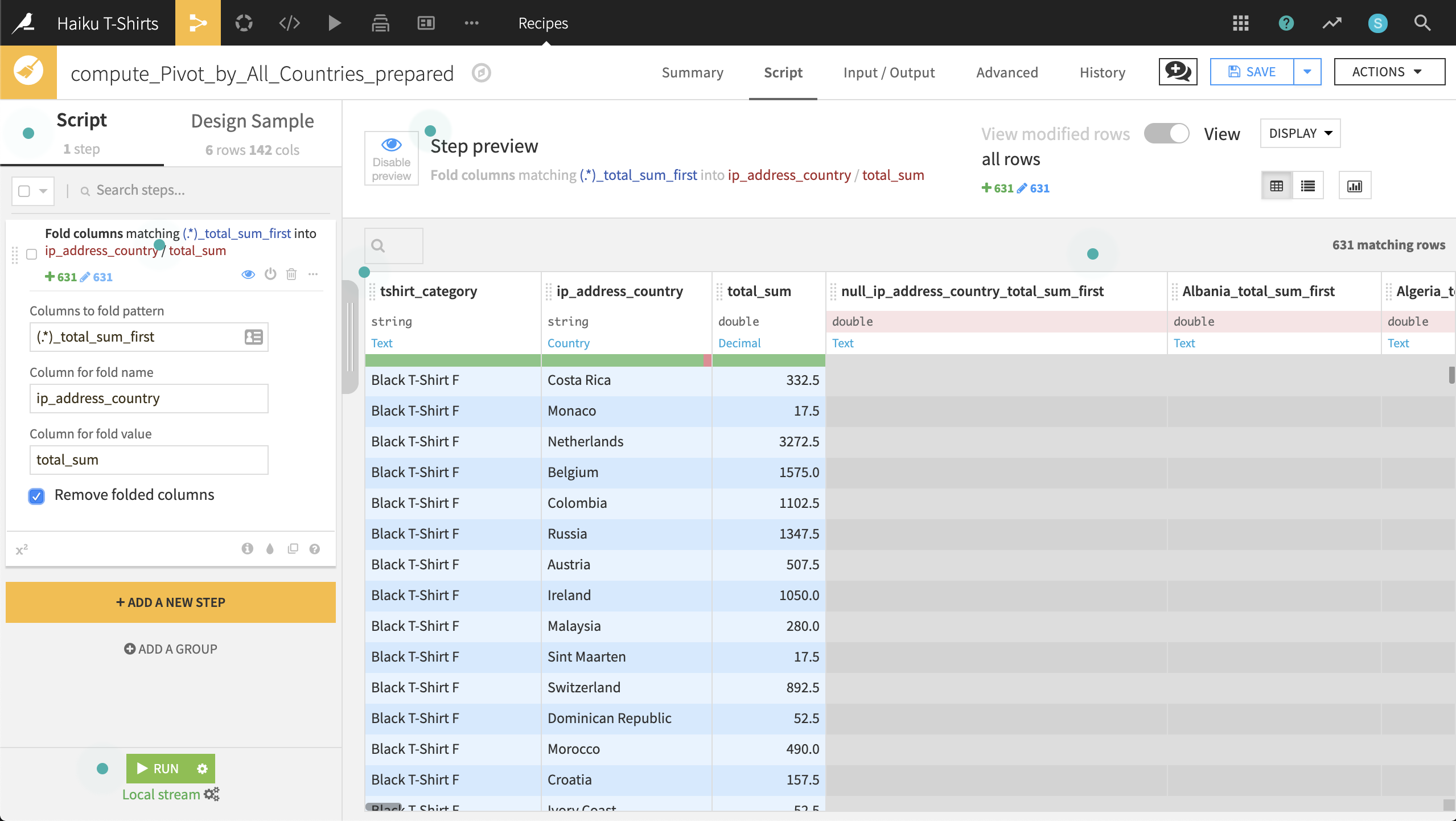Click ADD A NEW STEP button
This screenshot has height=821, width=1456.
point(171,602)
